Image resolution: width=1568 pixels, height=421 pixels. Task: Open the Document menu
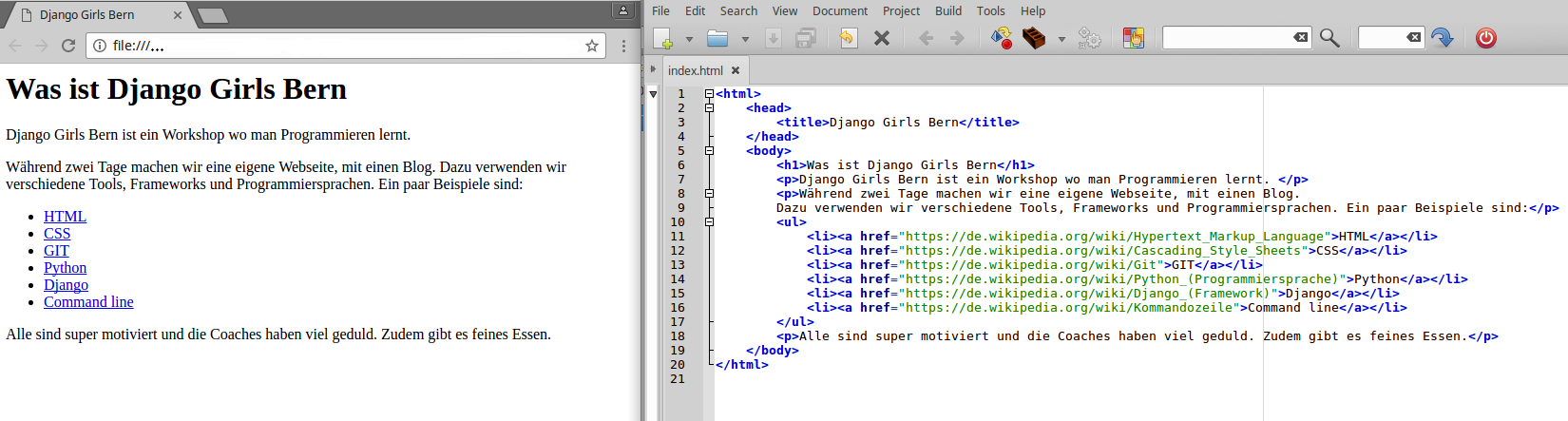(840, 10)
